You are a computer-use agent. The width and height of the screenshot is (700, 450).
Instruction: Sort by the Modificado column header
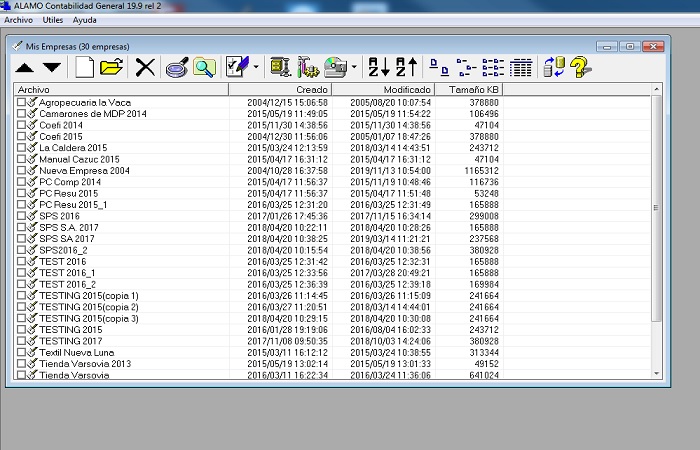point(383,89)
